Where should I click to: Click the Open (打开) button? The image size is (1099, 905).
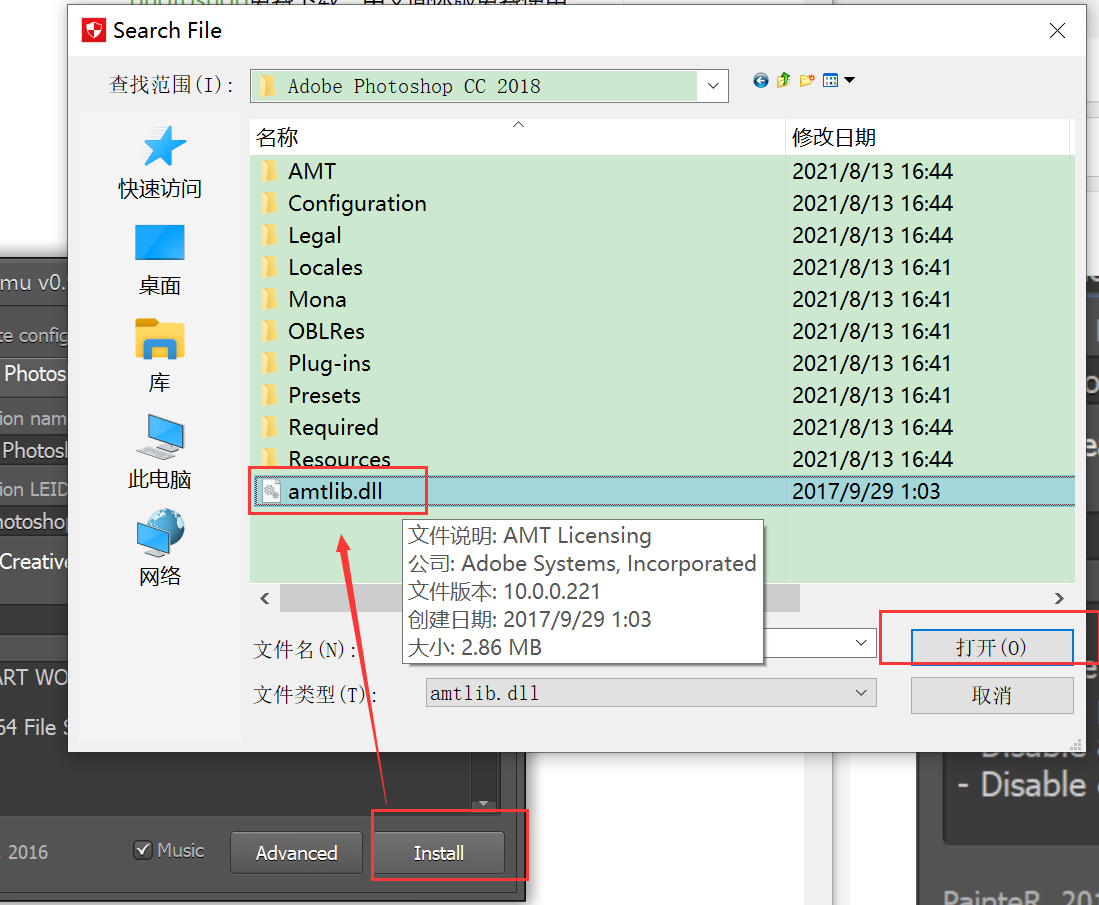pyautogui.click(x=992, y=647)
